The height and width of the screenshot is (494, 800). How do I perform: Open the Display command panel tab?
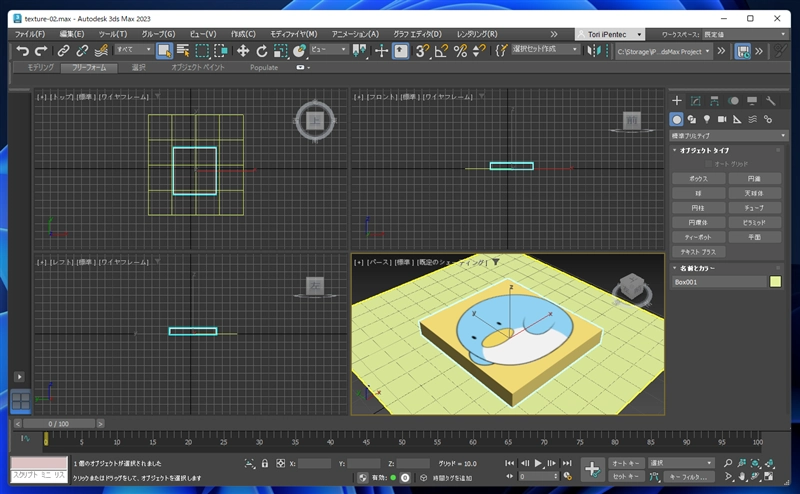click(752, 101)
